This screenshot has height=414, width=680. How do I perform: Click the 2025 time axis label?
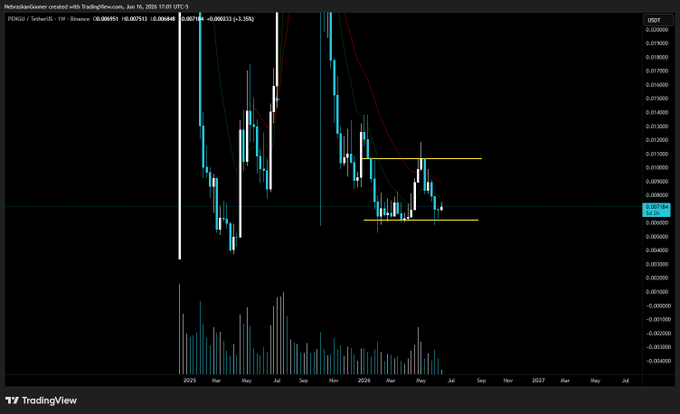click(190, 381)
